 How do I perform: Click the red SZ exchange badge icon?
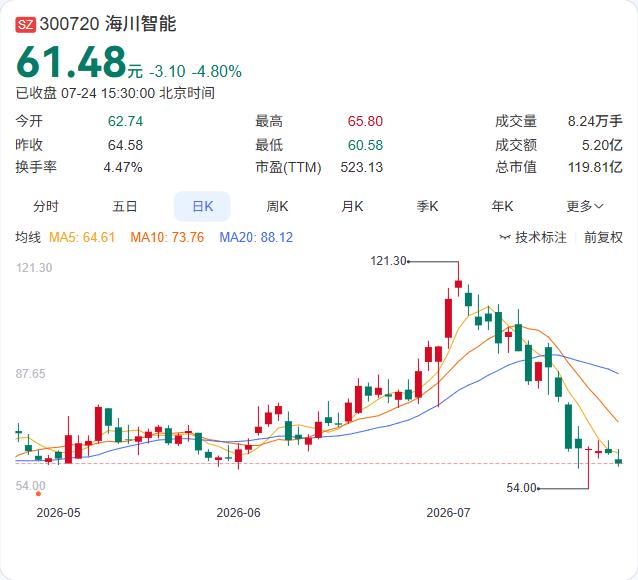pos(26,24)
